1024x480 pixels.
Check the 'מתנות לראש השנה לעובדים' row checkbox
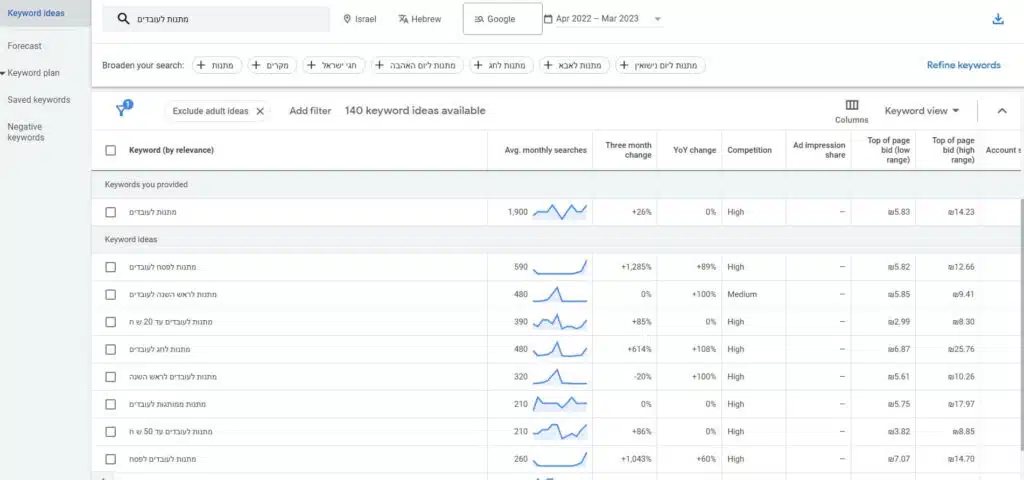pyautogui.click(x=110, y=295)
